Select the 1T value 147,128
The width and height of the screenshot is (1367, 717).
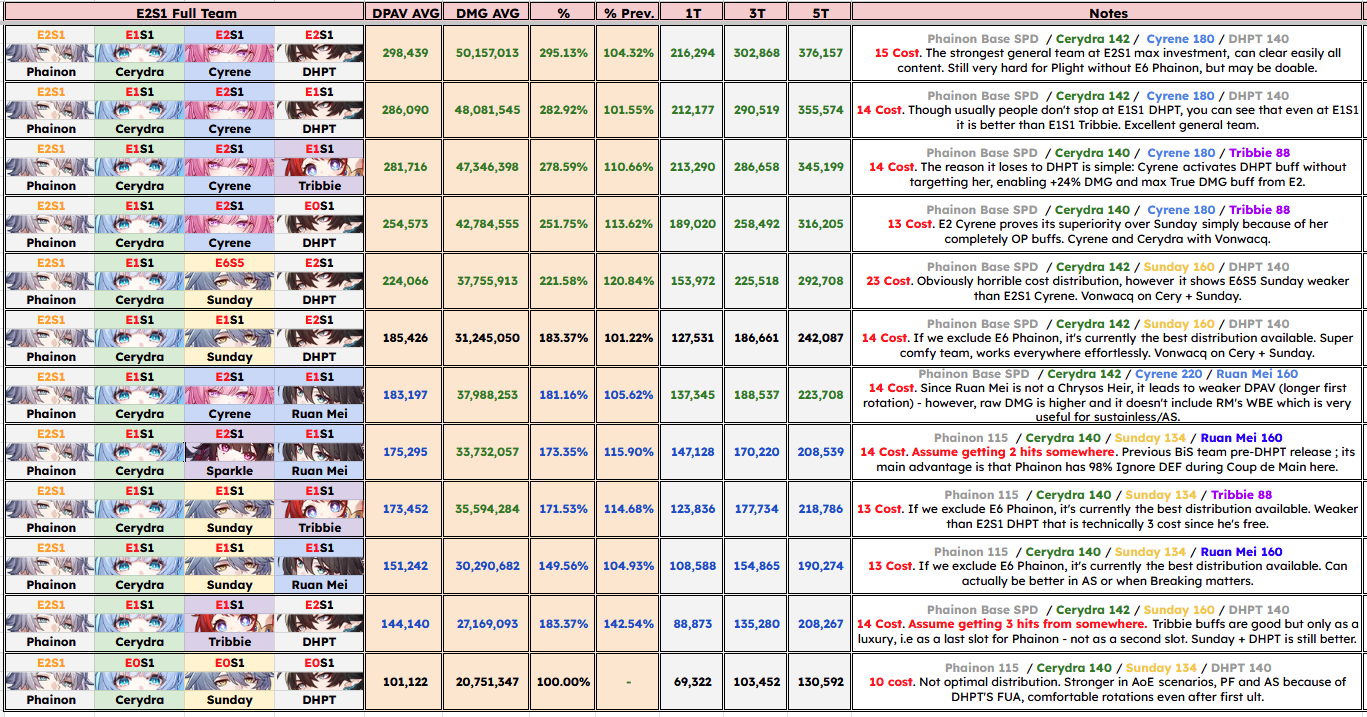click(x=693, y=452)
